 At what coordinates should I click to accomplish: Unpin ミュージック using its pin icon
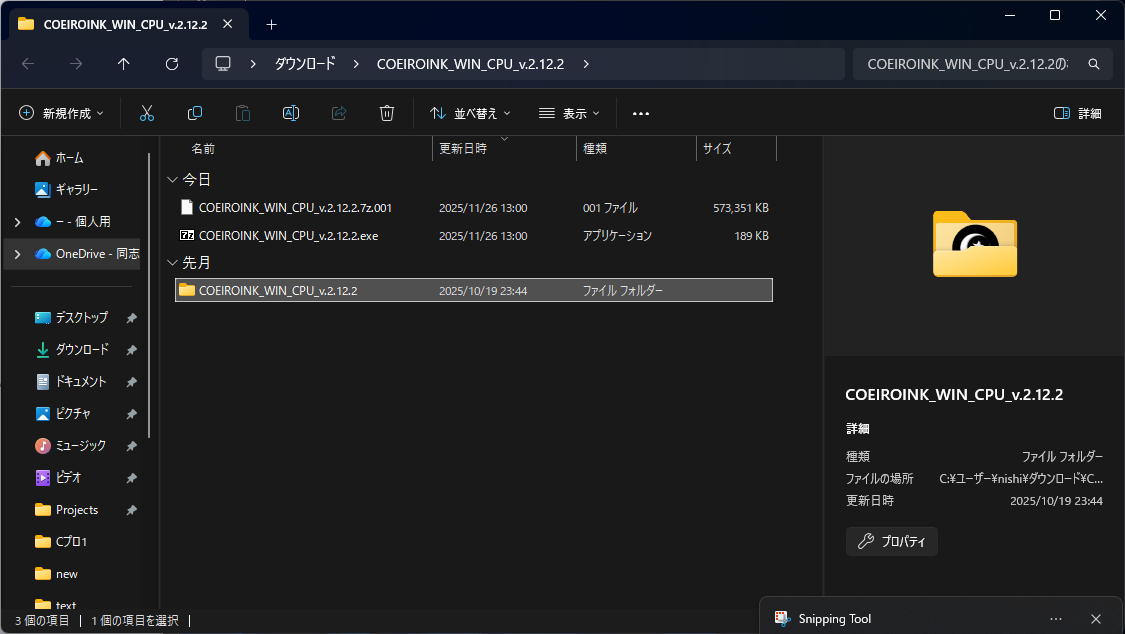(132, 445)
